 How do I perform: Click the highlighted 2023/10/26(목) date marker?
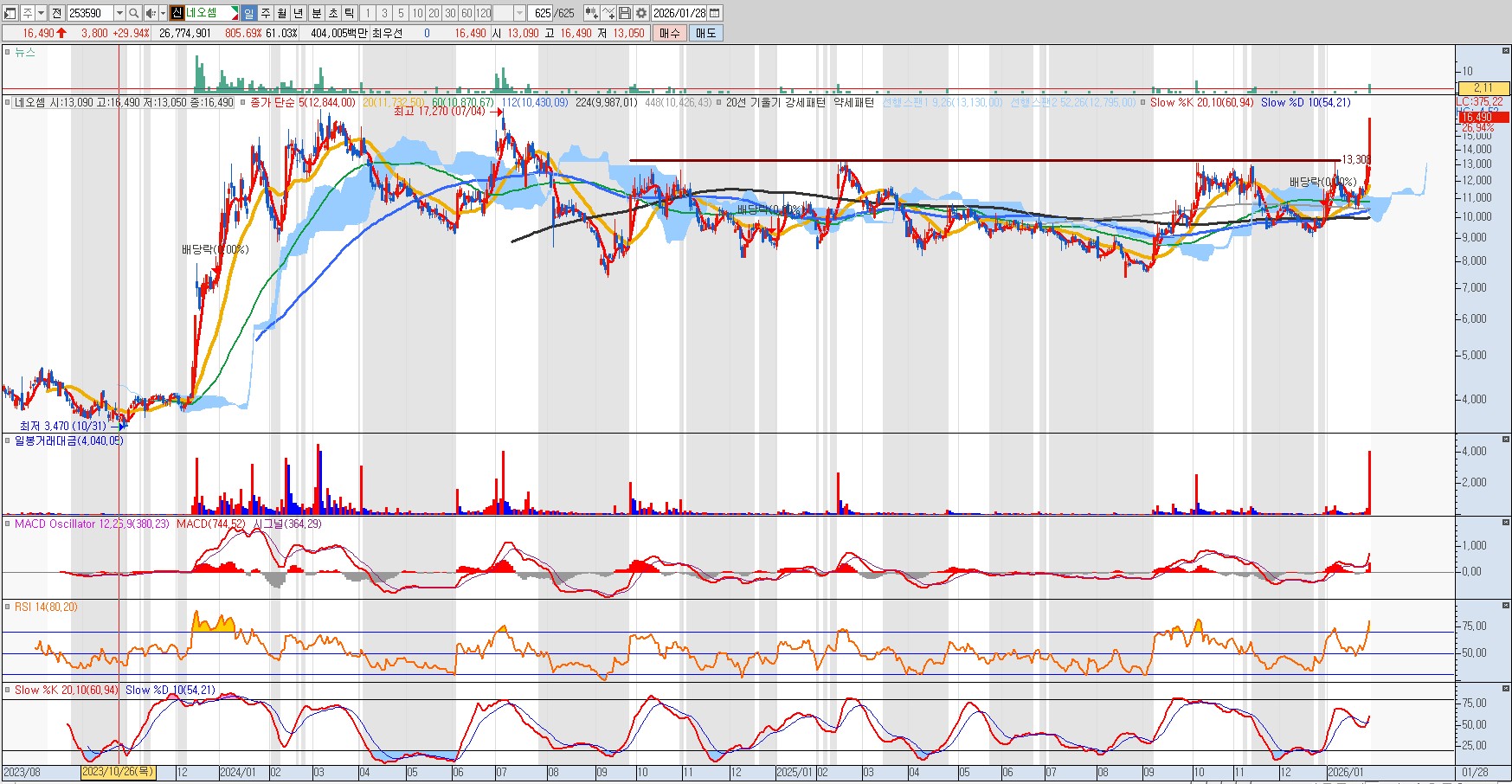[x=119, y=772]
